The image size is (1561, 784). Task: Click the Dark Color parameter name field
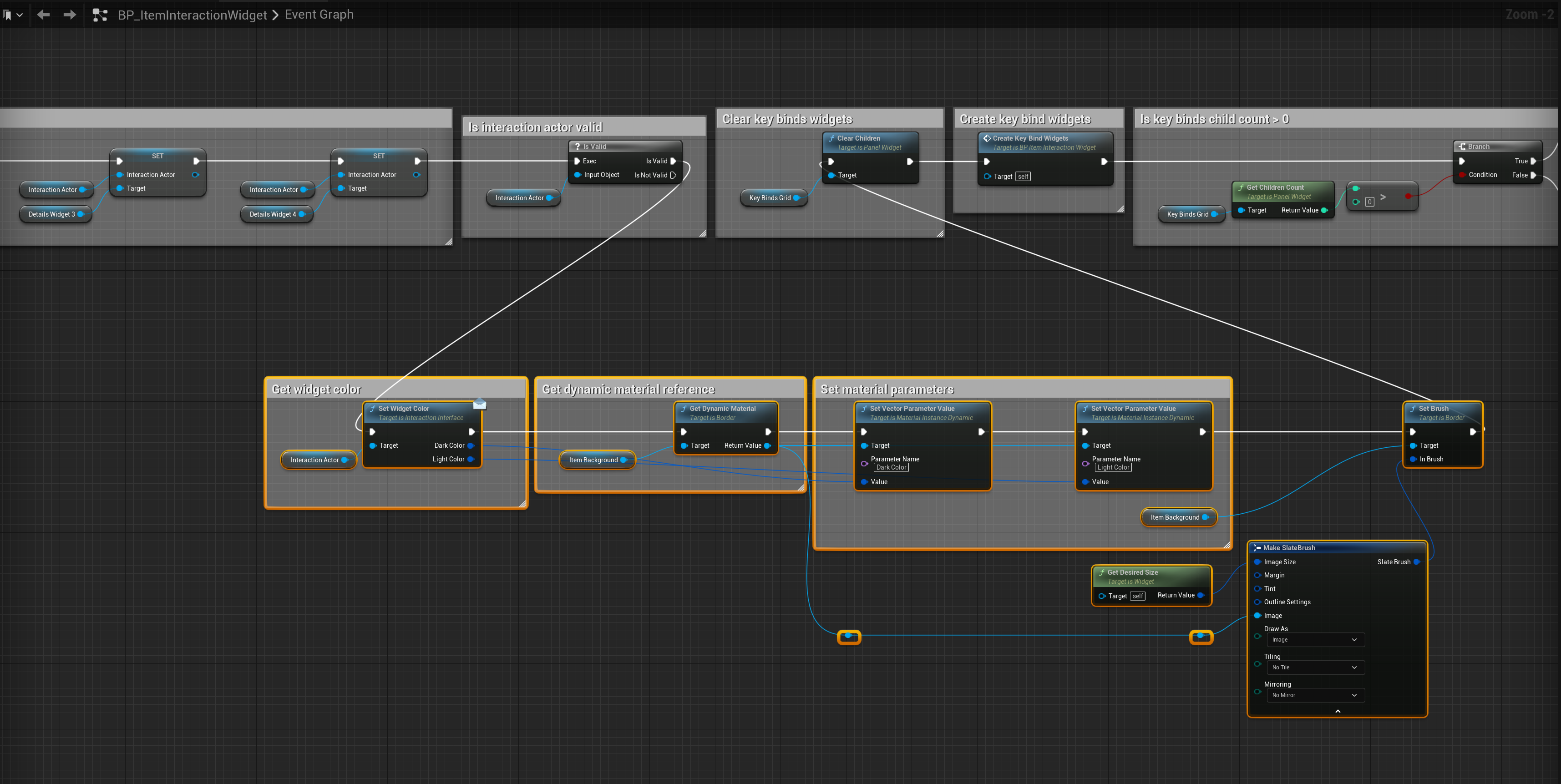click(x=891, y=468)
